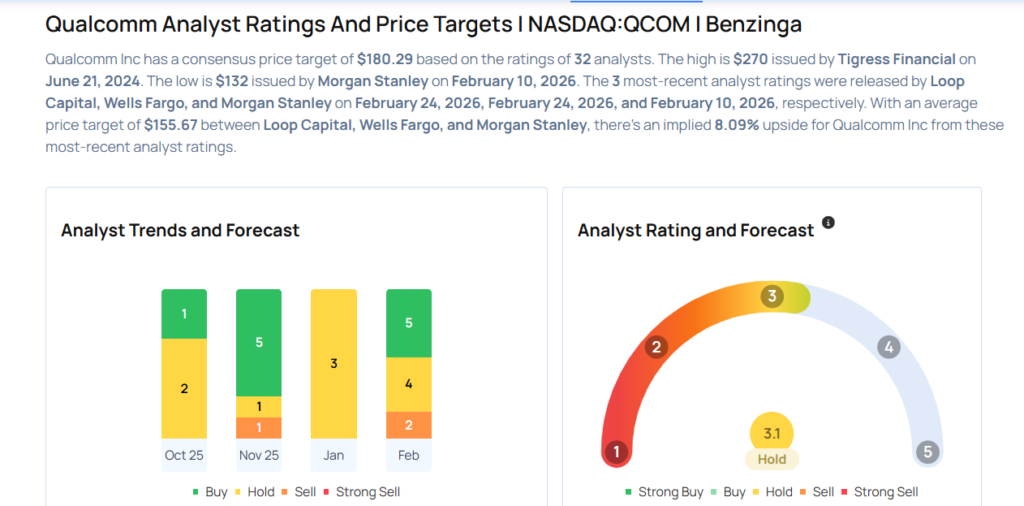Click the 3.1 rating score circle
This screenshot has height=506, width=1024.
tap(772, 432)
